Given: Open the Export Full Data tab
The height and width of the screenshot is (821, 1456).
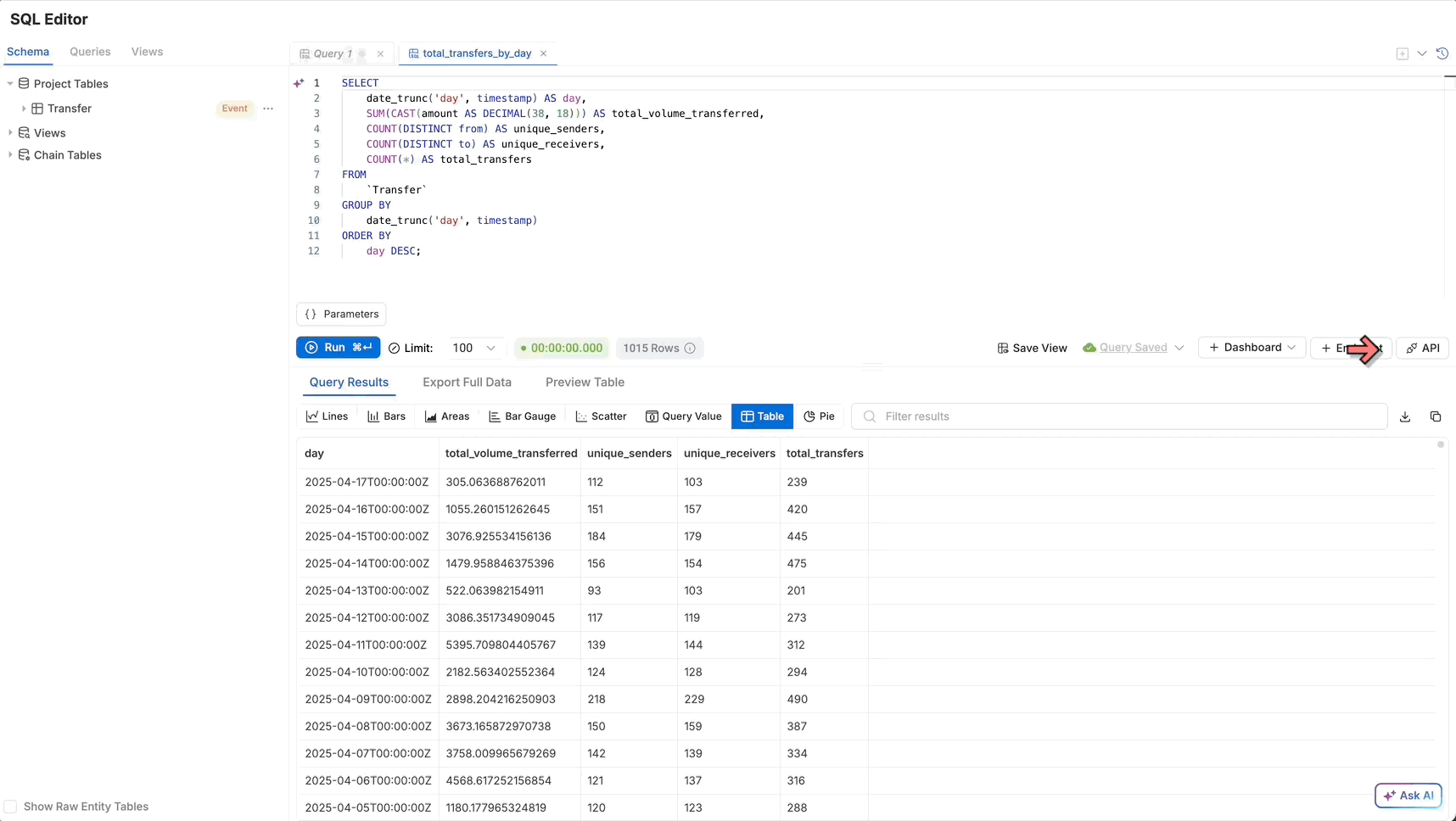Looking at the screenshot, I should click(467, 383).
